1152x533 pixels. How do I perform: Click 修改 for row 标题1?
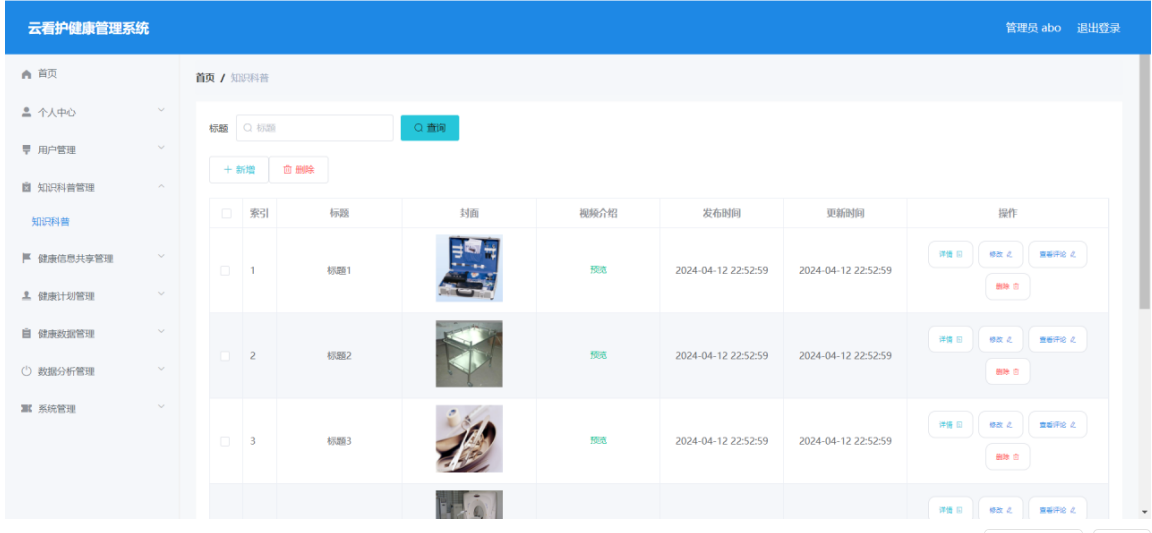click(x=1001, y=254)
